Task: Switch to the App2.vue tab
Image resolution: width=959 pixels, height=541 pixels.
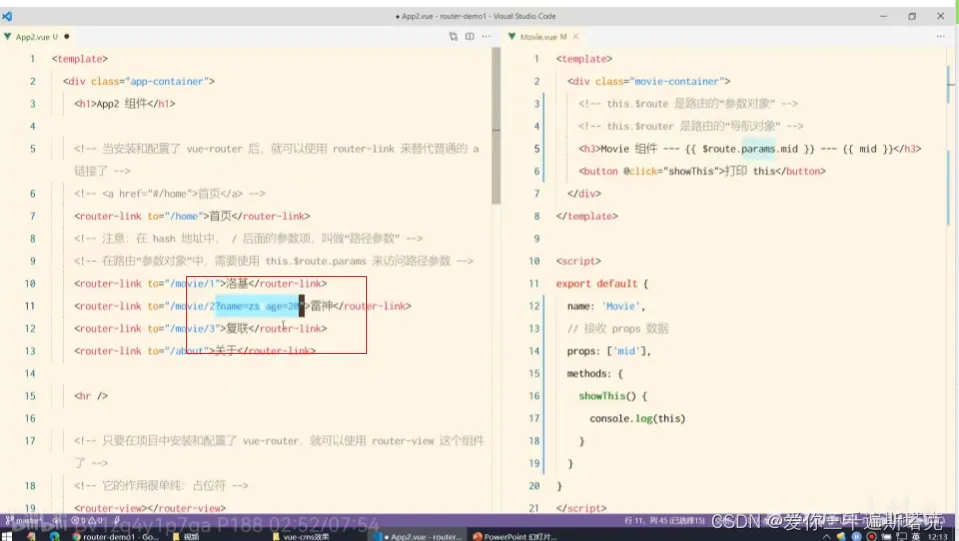Action: click(37, 37)
